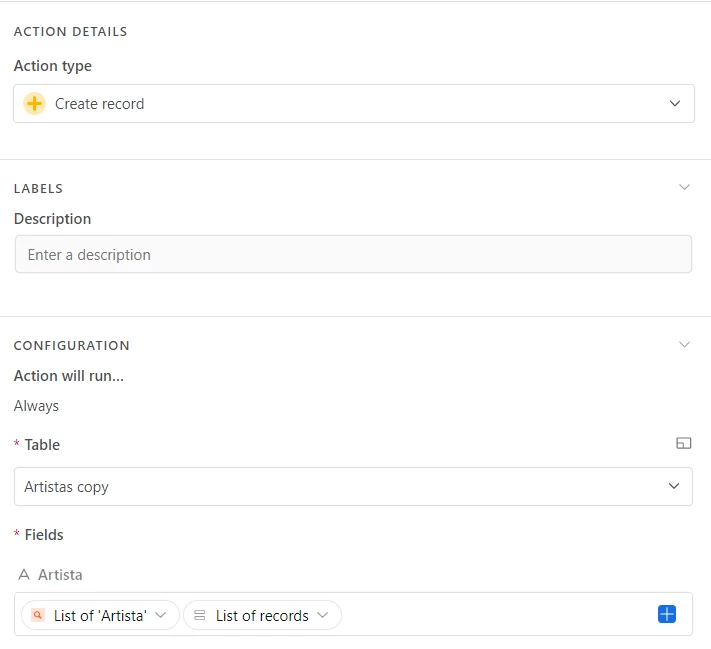This screenshot has height=649, width=711.
Task: Click the 'Table' label
Action: tap(42, 444)
